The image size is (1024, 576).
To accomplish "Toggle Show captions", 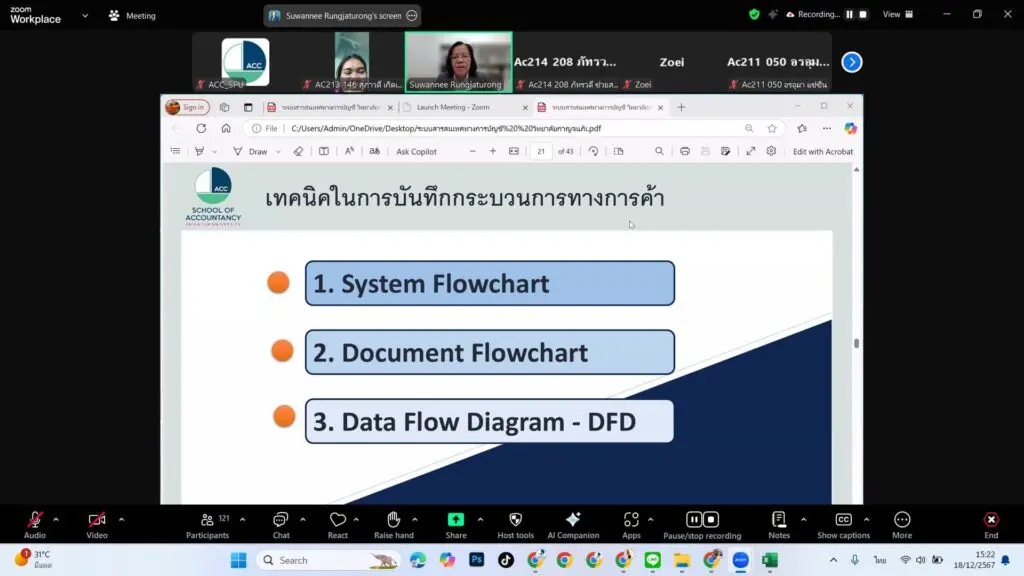I will pyautogui.click(x=843, y=525).
